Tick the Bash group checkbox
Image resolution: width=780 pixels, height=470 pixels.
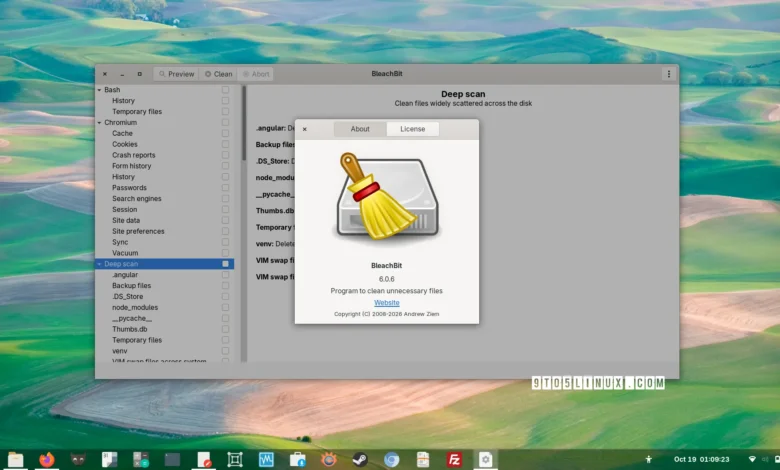point(225,90)
